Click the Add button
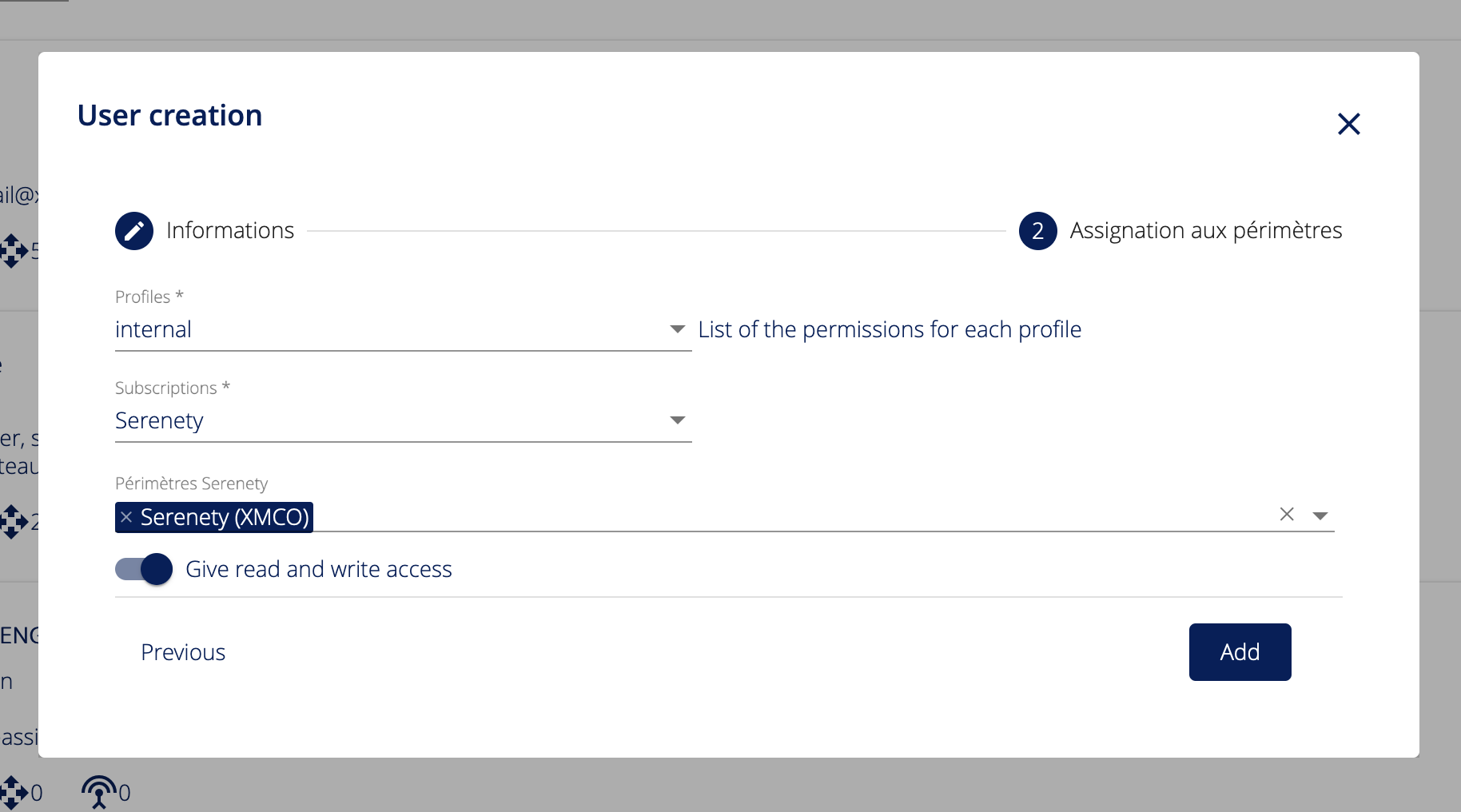The height and width of the screenshot is (812, 1461). (x=1240, y=652)
